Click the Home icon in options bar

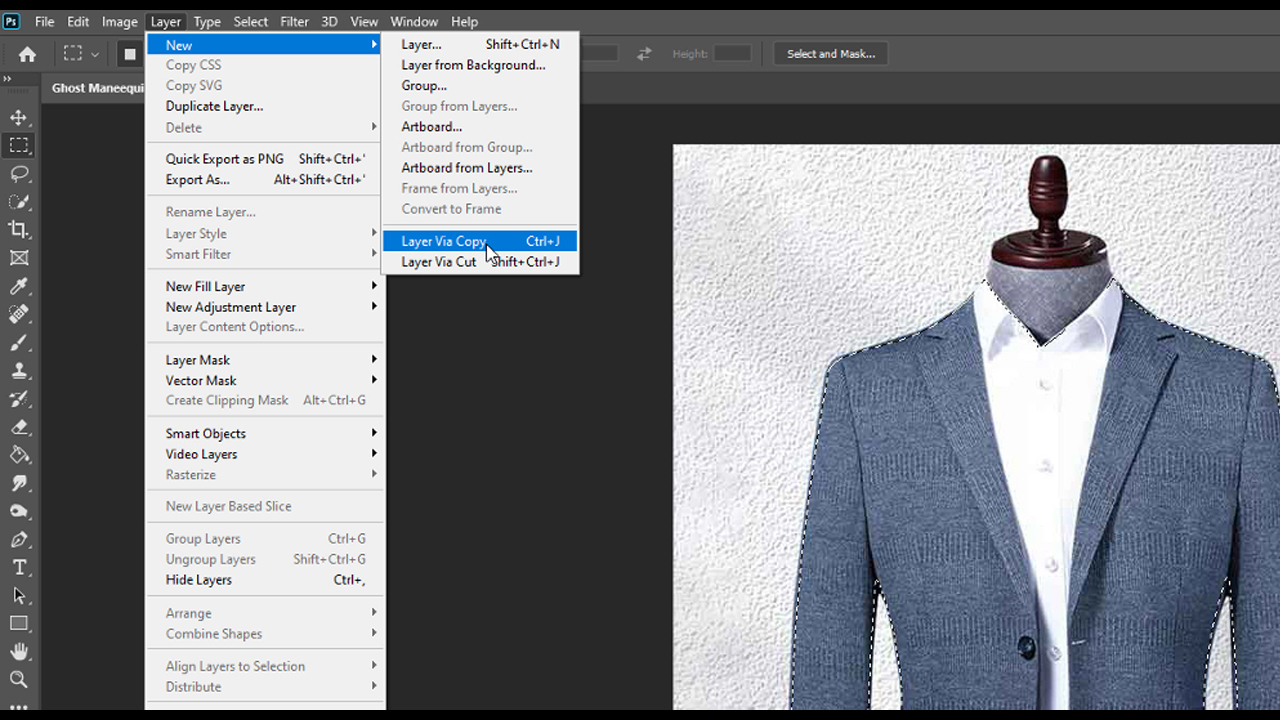tap(27, 54)
